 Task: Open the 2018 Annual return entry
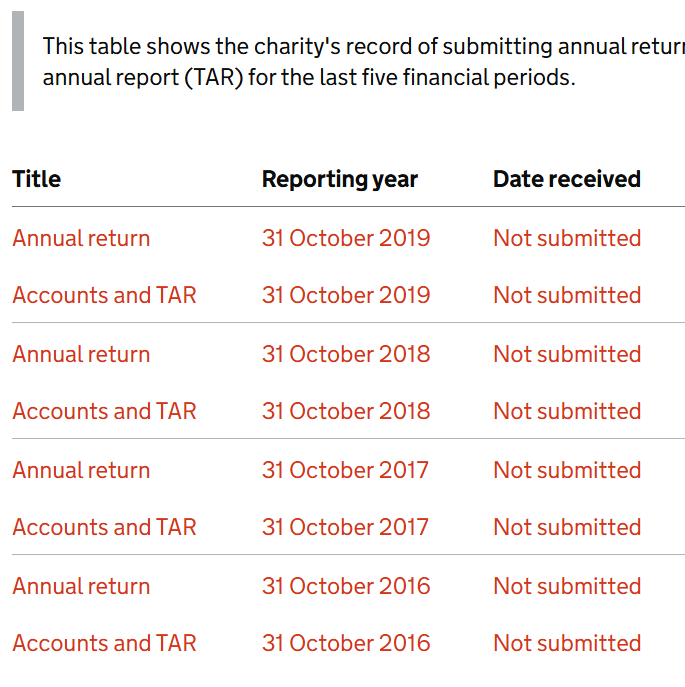click(81, 354)
